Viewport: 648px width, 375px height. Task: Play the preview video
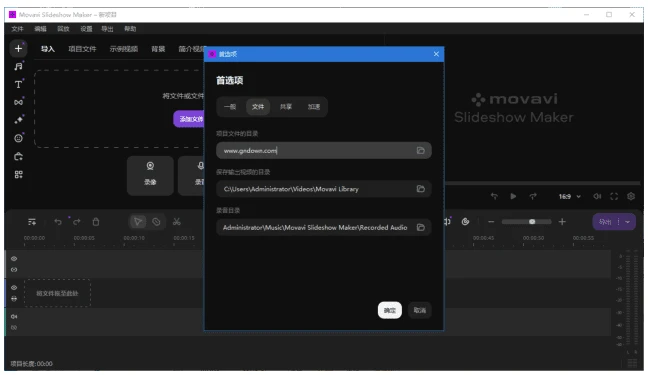pos(513,196)
